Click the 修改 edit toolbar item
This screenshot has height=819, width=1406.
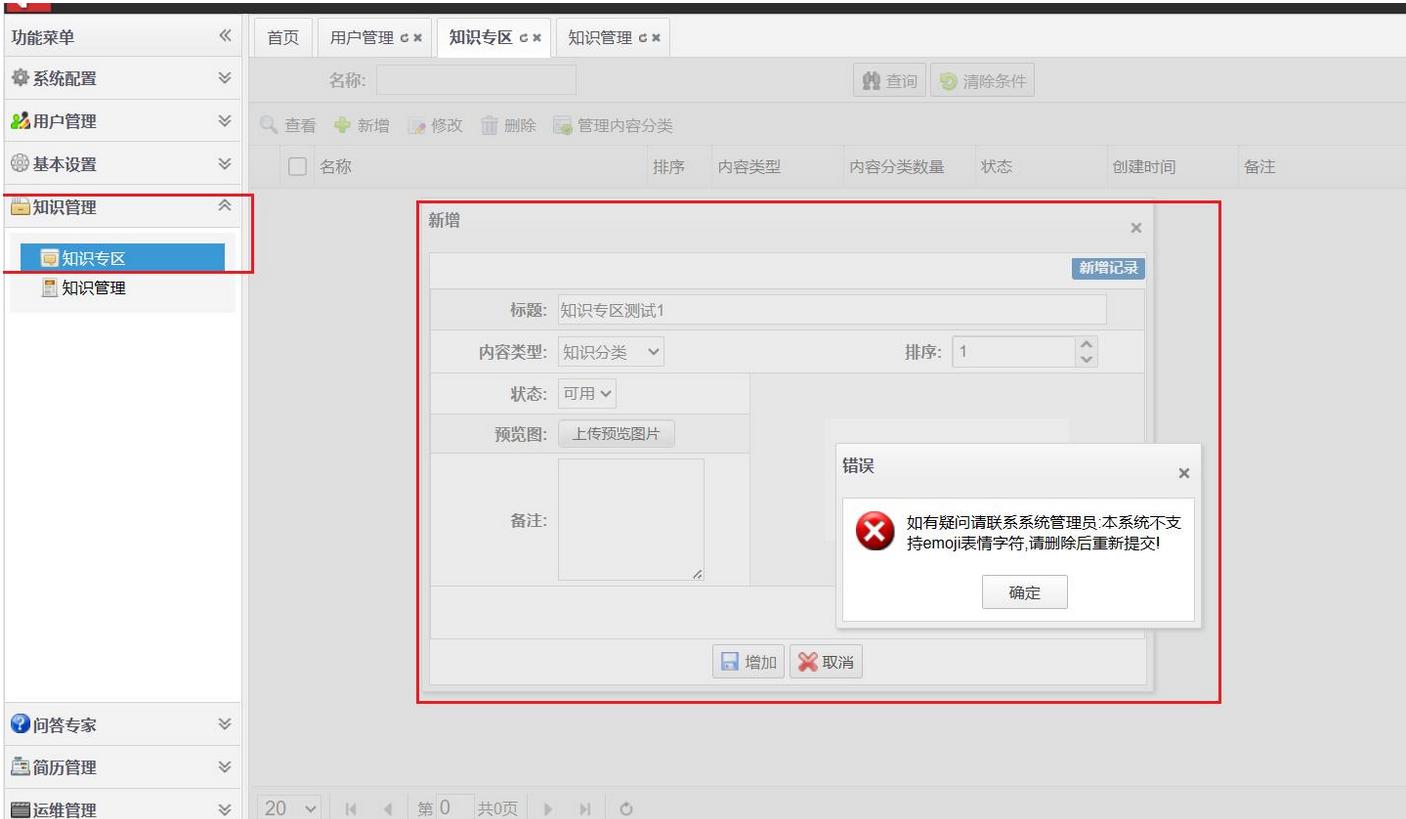click(435, 125)
